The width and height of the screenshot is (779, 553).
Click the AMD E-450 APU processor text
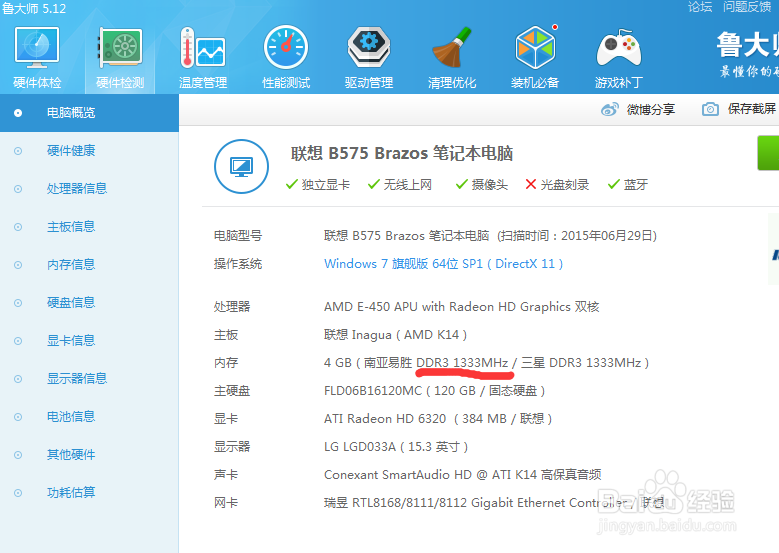[462, 307]
